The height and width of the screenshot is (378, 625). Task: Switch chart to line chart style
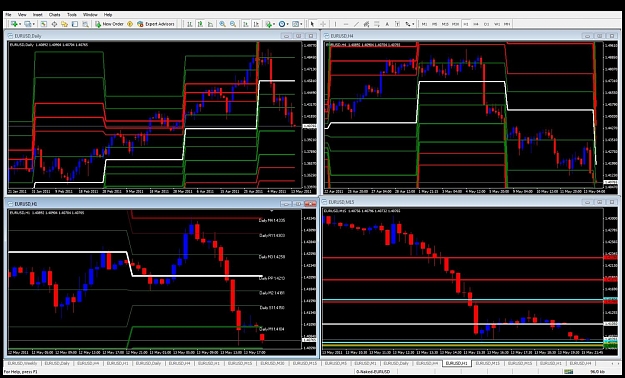[210, 24]
